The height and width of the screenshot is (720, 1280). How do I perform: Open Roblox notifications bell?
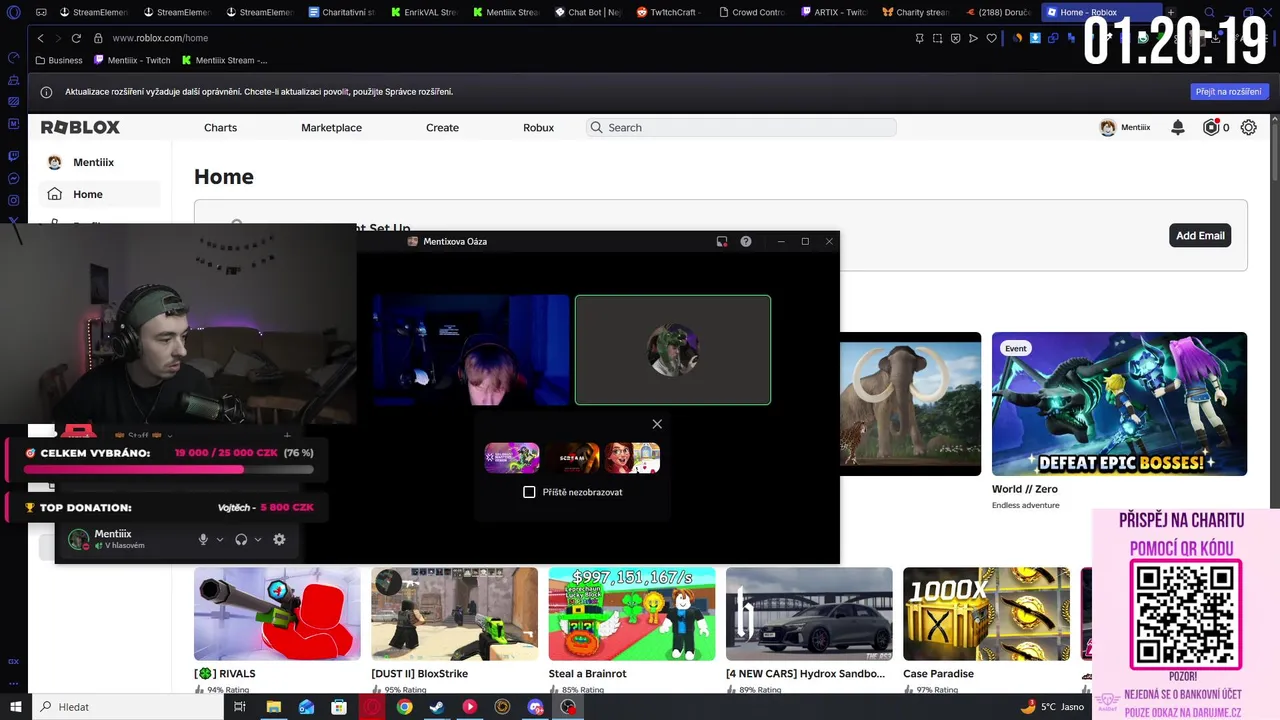[x=1178, y=128]
